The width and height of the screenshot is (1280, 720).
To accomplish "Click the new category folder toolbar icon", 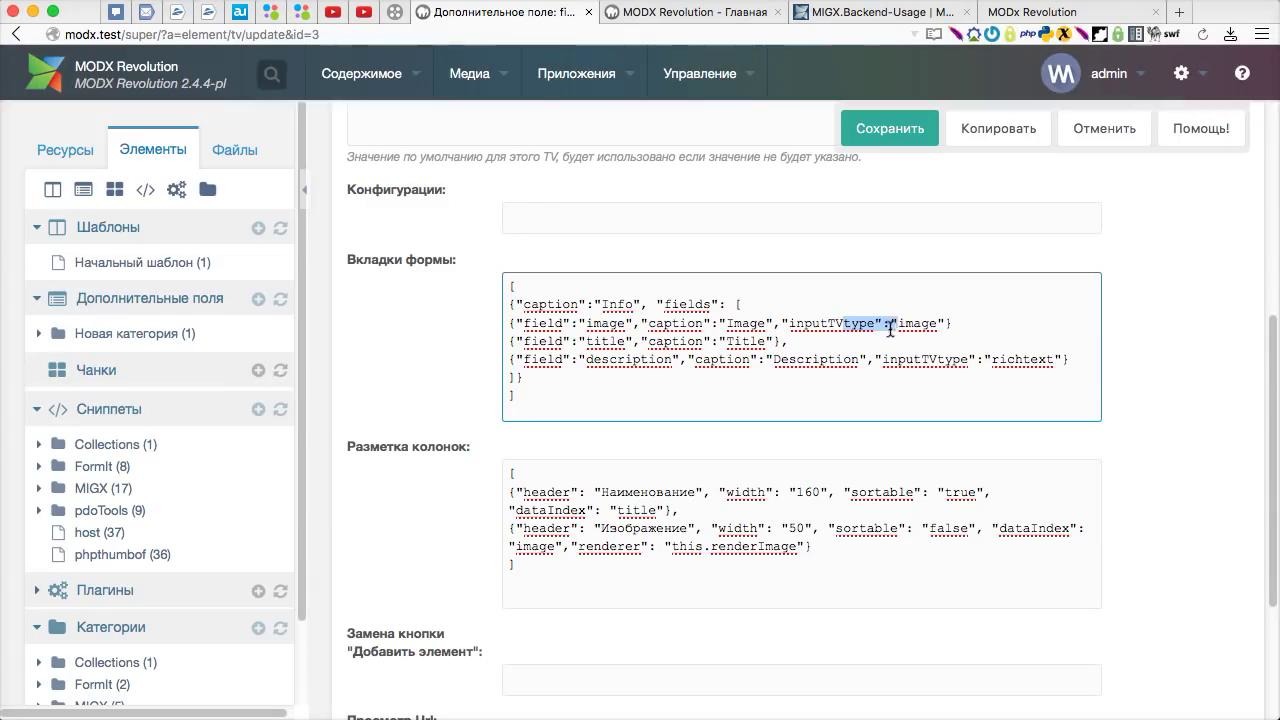I will (208, 190).
